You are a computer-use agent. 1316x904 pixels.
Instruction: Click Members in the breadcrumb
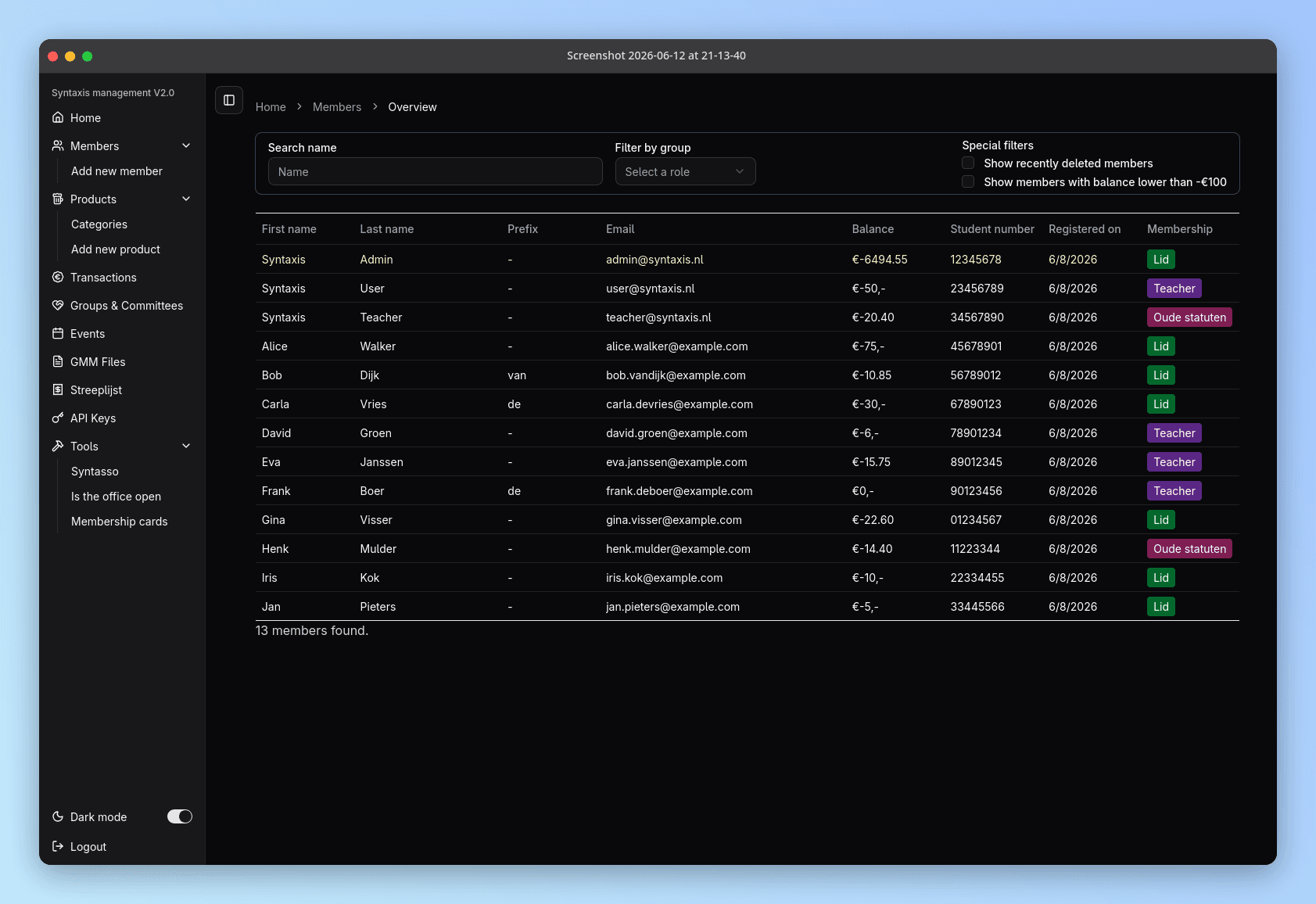click(x=337, y=106)
